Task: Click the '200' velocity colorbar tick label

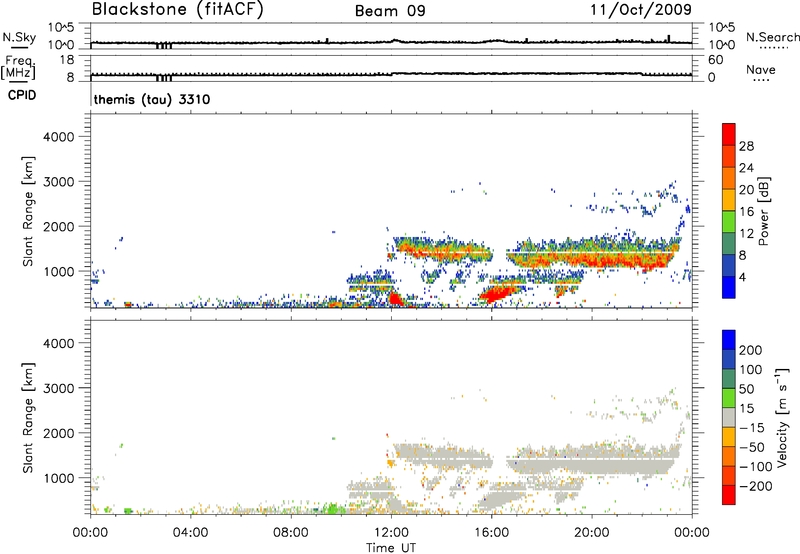Action: coord(751,350)
